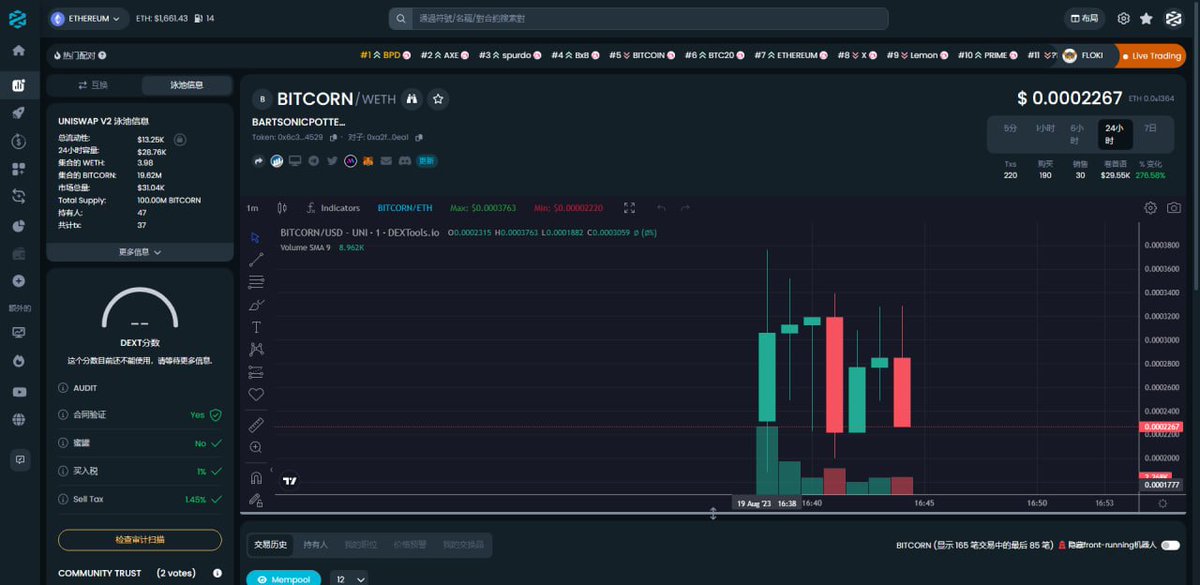1200x585 pixels.
Task: Take a chart snapshot with camera icon
Action: (1174, 208)
